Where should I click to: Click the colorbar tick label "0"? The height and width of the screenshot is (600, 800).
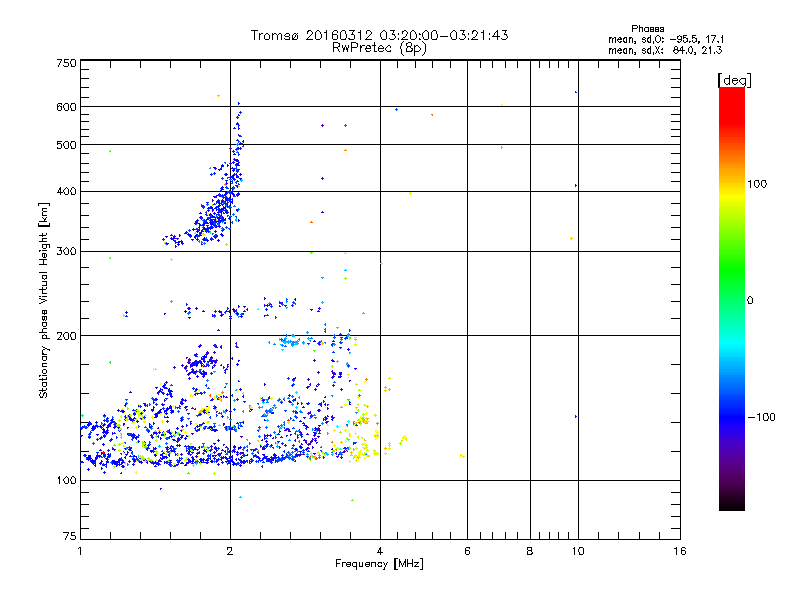tap(750, 301)
